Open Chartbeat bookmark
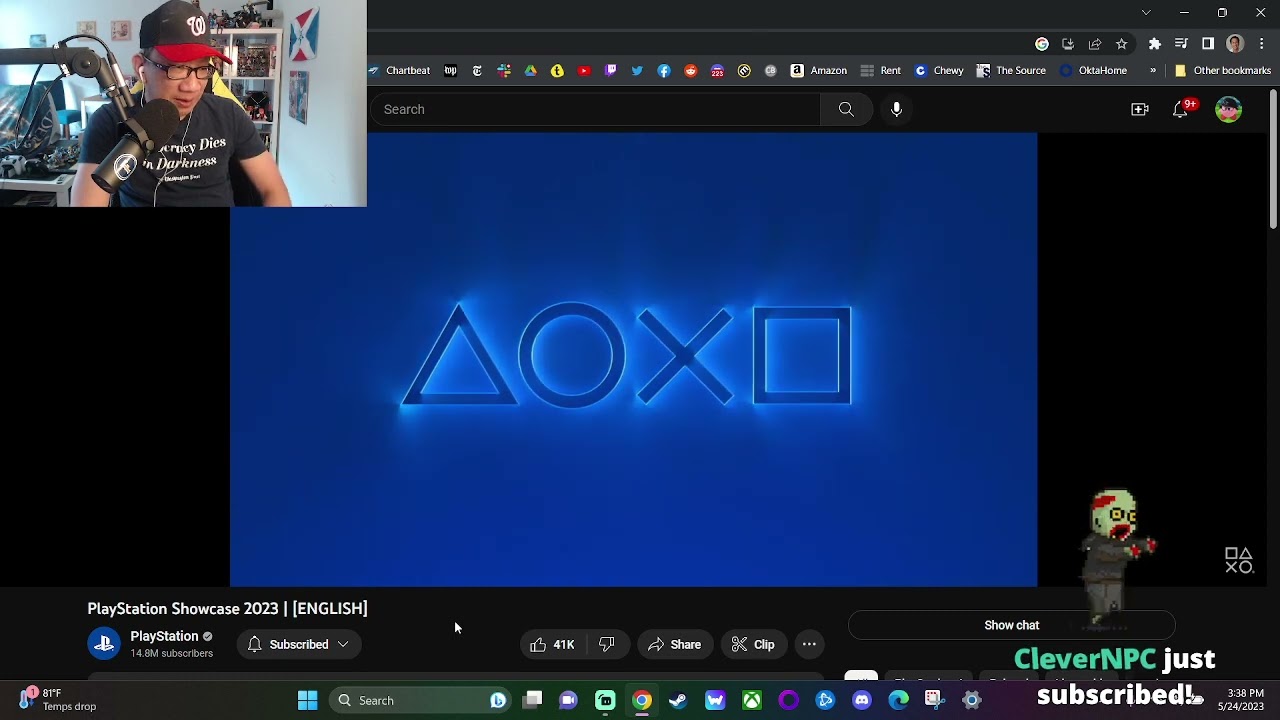The image size is (1280, 720). (x=399, y=71)
